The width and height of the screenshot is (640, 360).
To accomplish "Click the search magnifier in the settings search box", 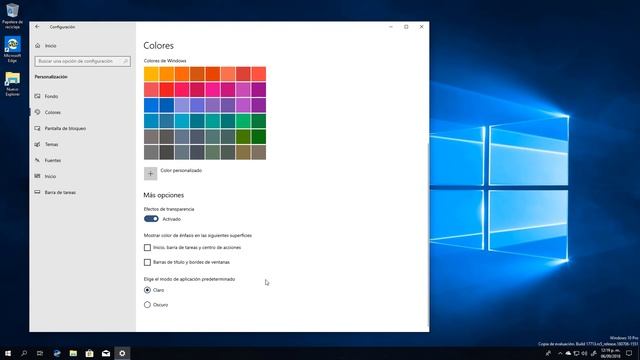I will point(125,61).
